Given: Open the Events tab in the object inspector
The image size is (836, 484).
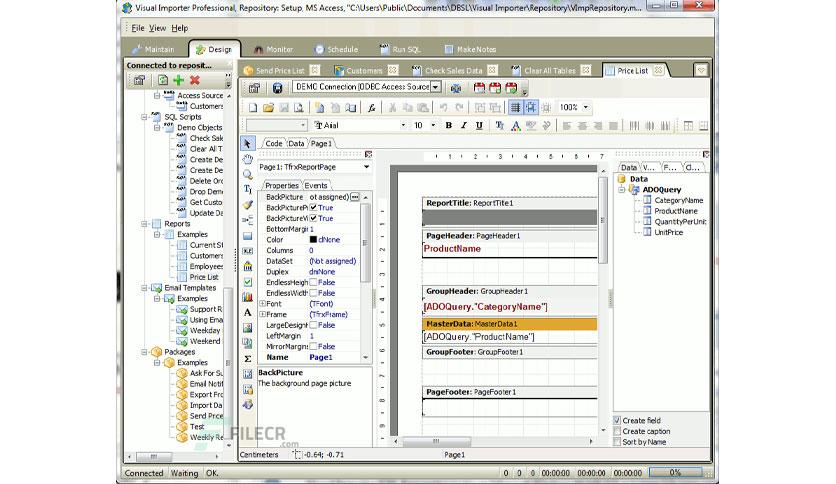Looking at the screenshot, I should (x=316, y=185).
